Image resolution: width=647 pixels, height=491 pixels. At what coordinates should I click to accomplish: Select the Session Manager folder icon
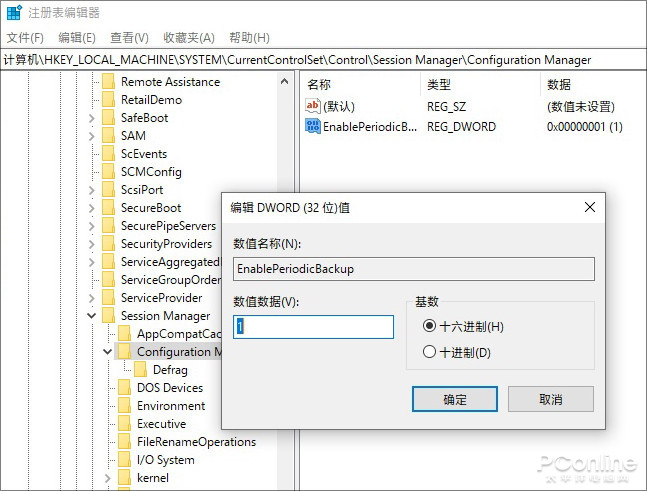click(109, 316)
